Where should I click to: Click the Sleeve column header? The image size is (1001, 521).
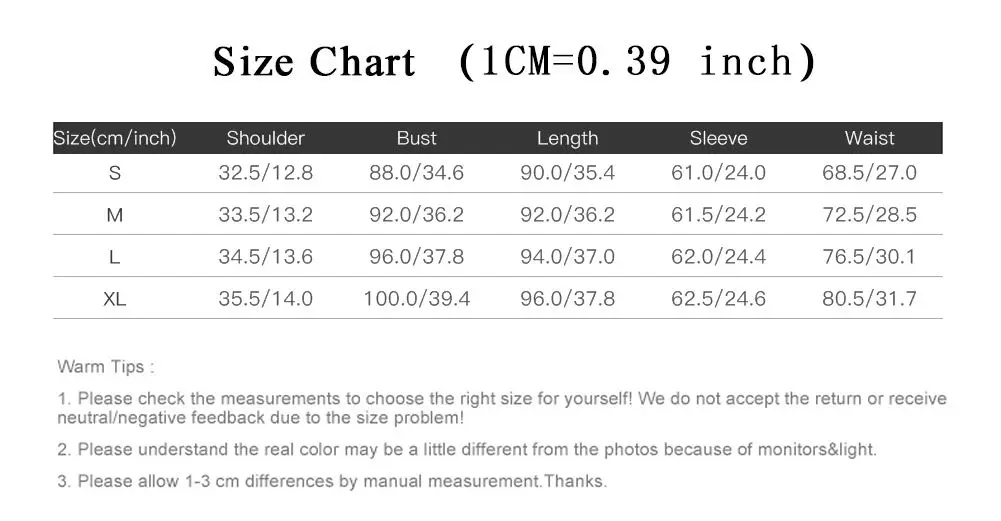pos(718,139)
